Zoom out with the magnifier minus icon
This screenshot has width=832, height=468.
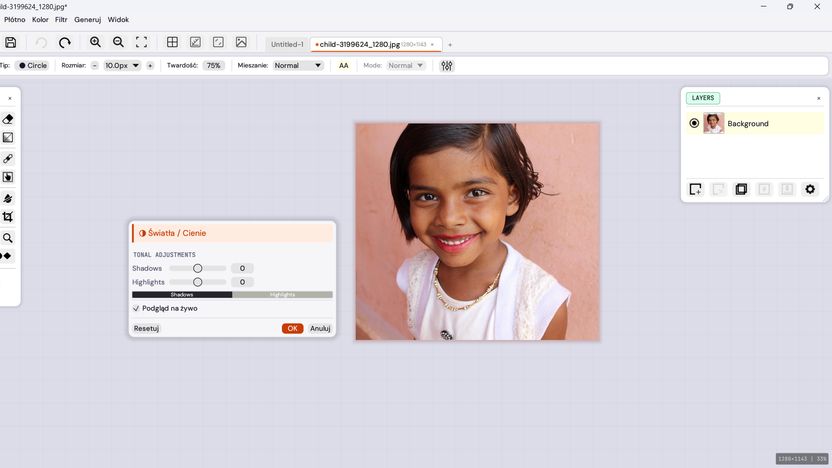point(118,42)
